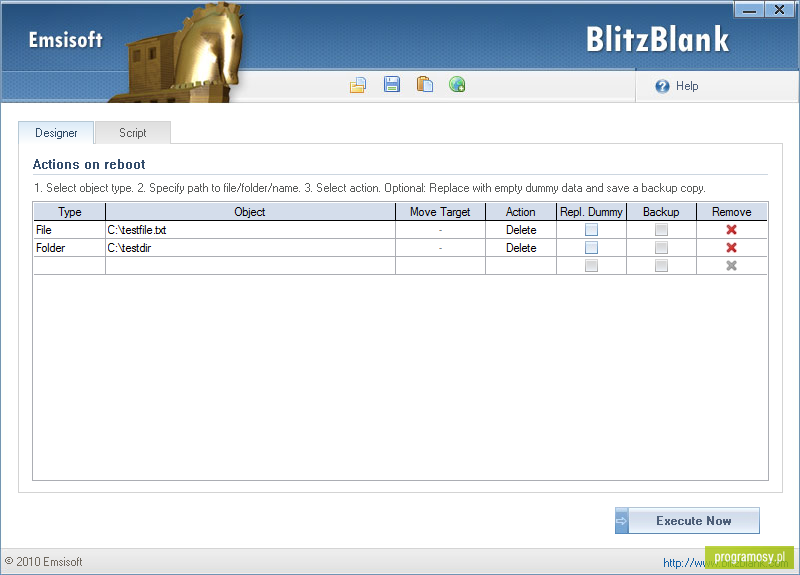Change Delete action for C:\testfile.txt

[x=521, y=230]
